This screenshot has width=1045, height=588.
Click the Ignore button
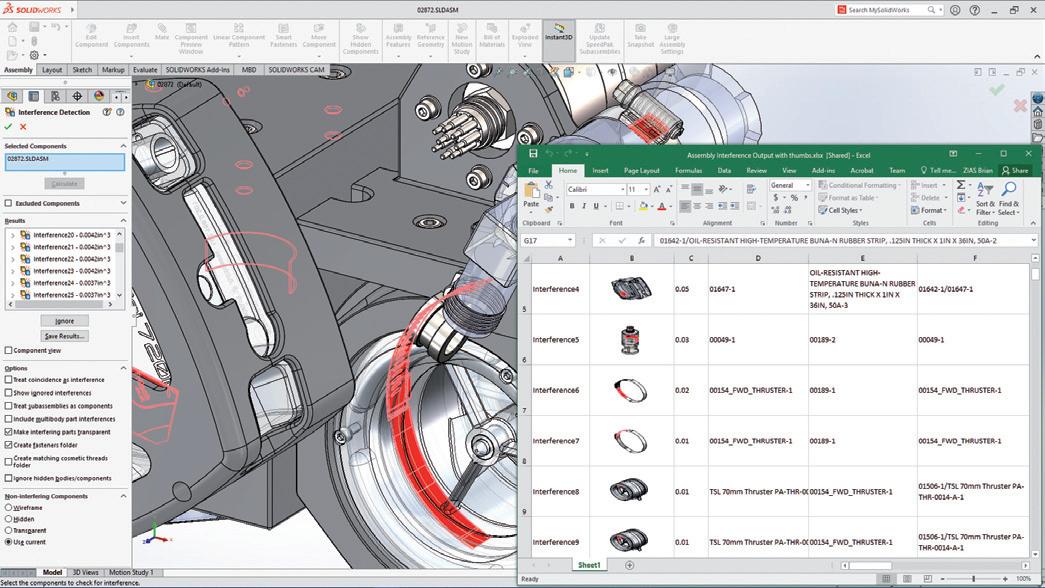(65, 321)
